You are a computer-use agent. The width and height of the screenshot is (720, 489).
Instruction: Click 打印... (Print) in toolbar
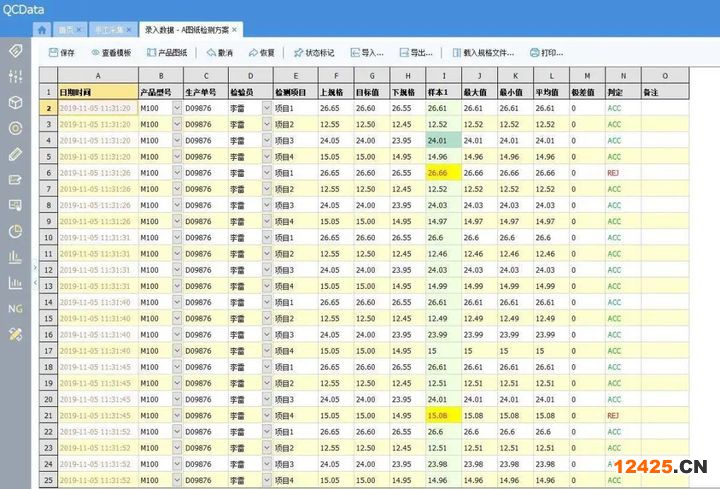pyautogui.click(x=546, y=53)
